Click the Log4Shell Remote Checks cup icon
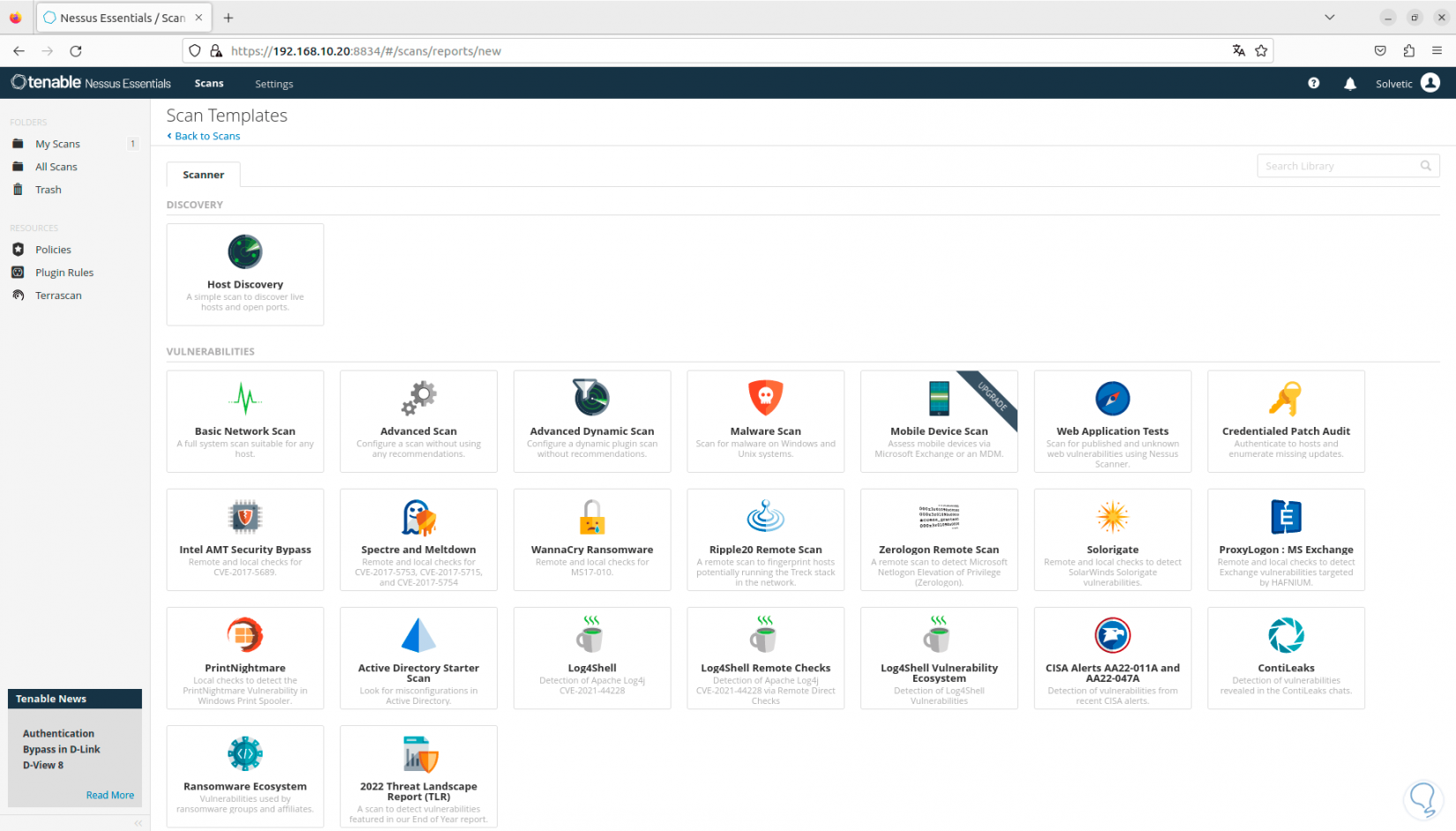This screenshot has width=1456, height=831. click(x=764, y=634)
